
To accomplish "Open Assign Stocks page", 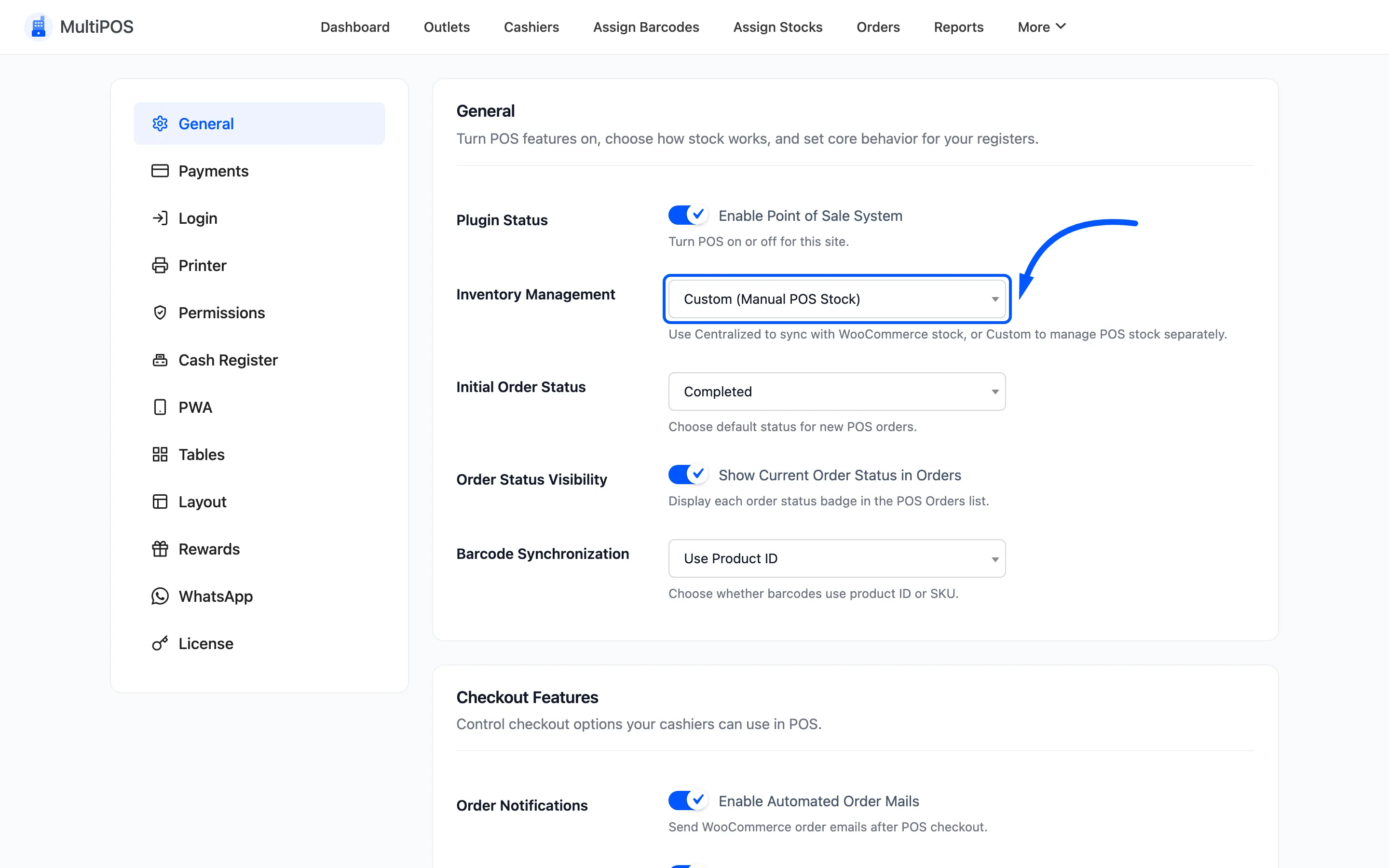I will tap(778, 27).
